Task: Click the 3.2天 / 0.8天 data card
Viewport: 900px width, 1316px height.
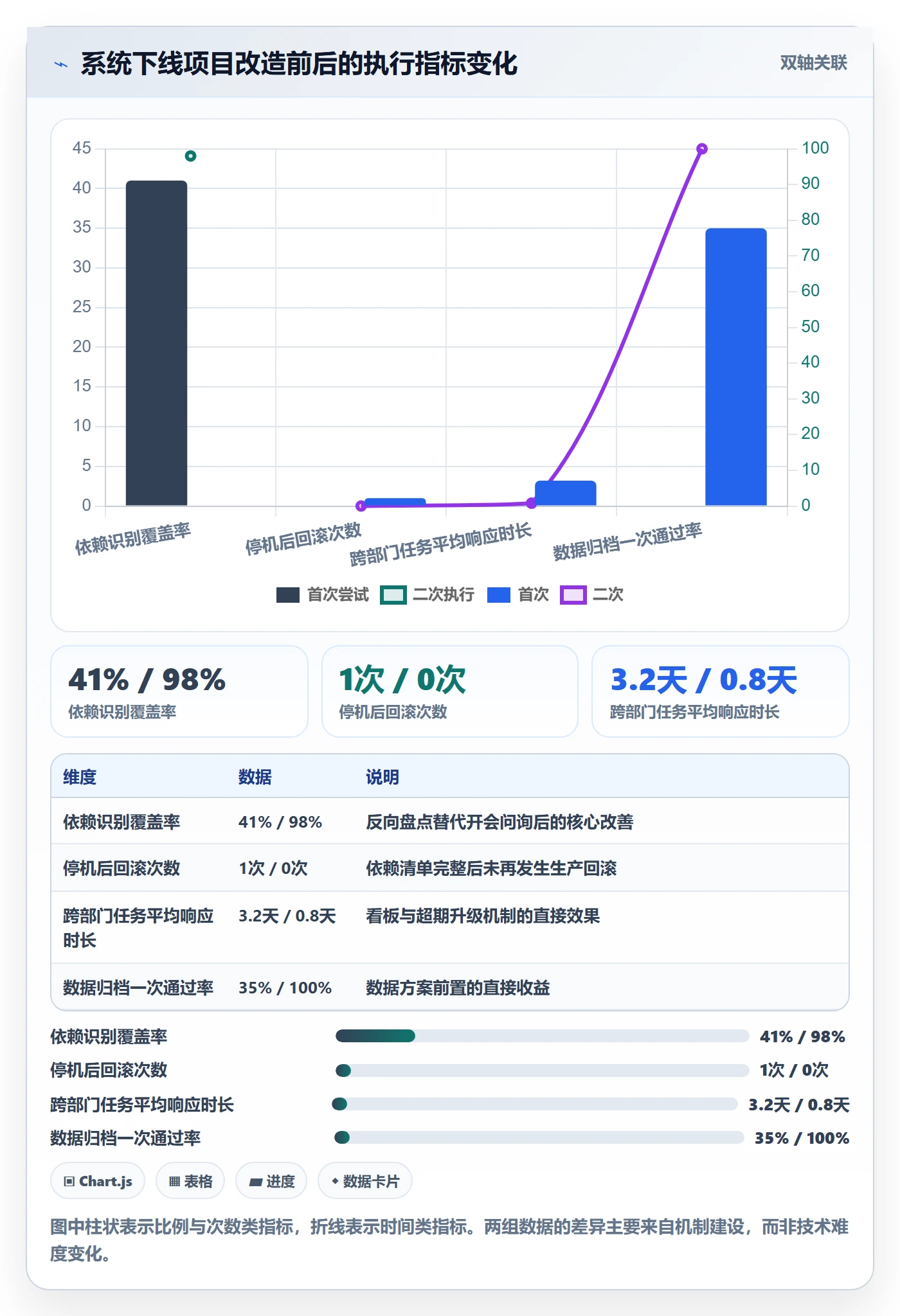Action: [721, 691]
